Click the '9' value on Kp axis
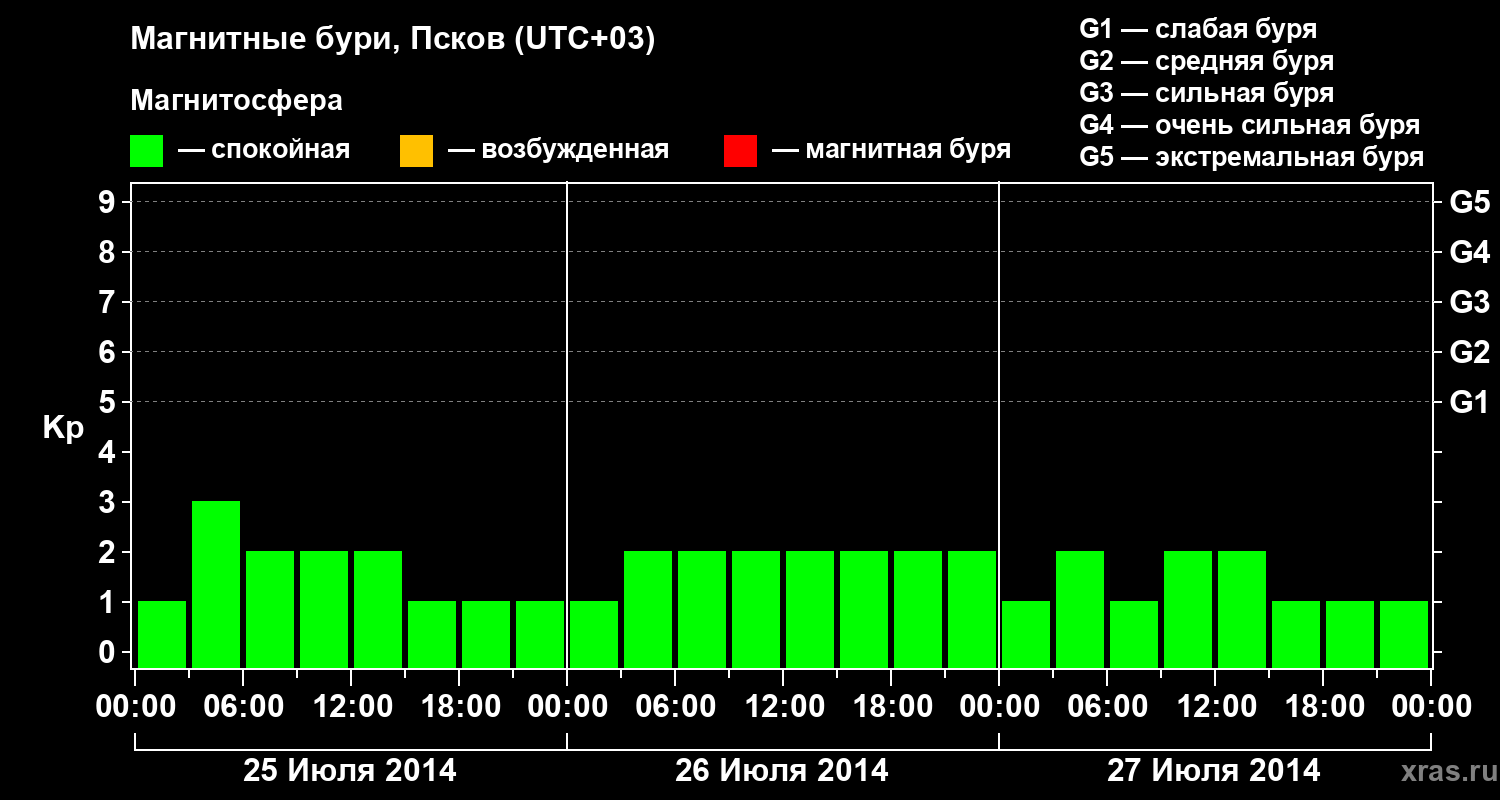Screen dimensions: 1500x800 [x=109, y=202]
